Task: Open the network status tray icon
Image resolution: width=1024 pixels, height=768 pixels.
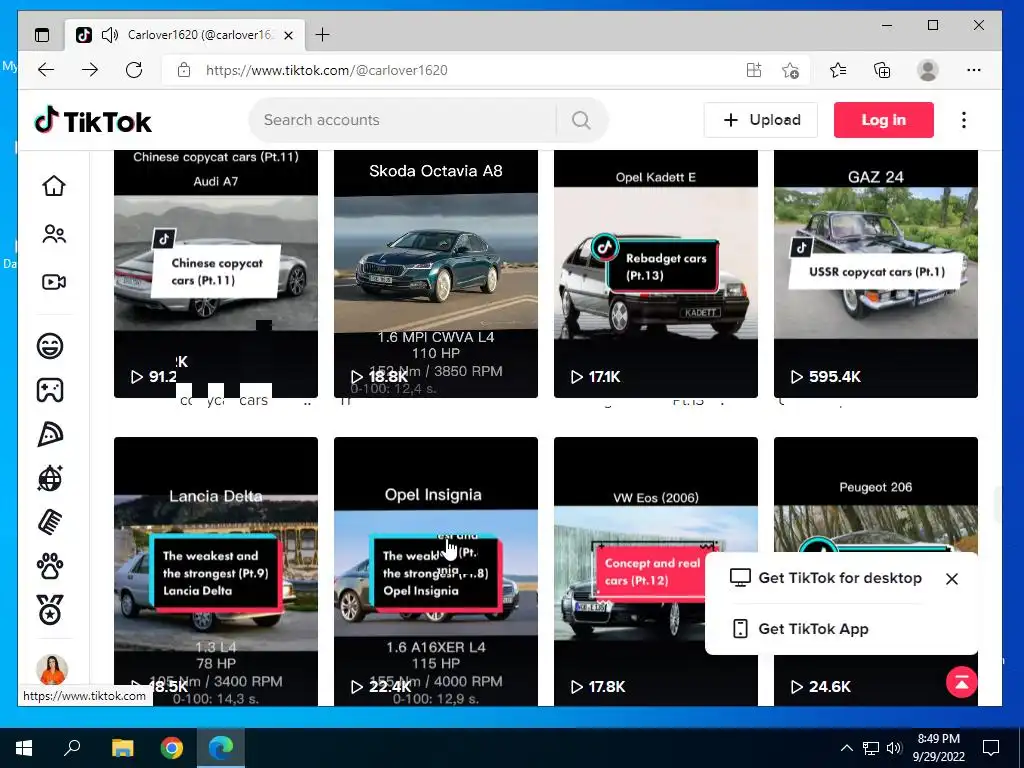Action: click(871, 748)
